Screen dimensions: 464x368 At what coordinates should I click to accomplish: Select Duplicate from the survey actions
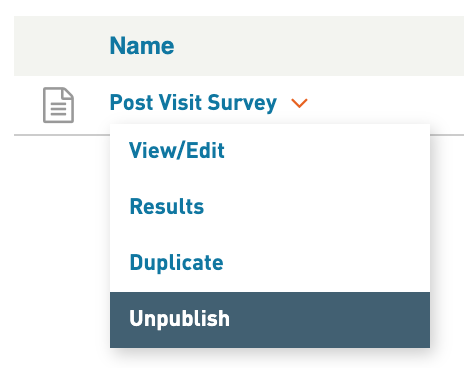270,263
